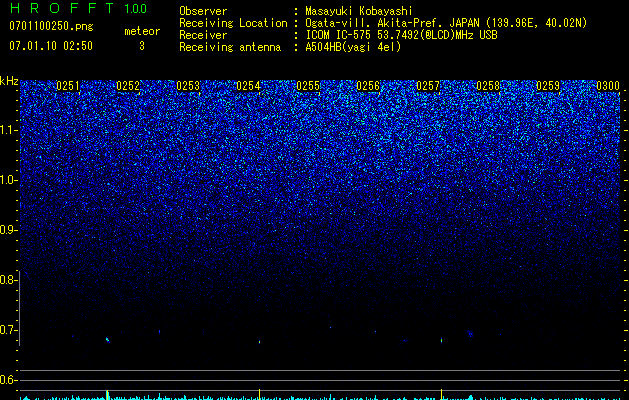Click the yellow detection spike below 0257
Screen dimensions: 629x400
pos(442,394)
